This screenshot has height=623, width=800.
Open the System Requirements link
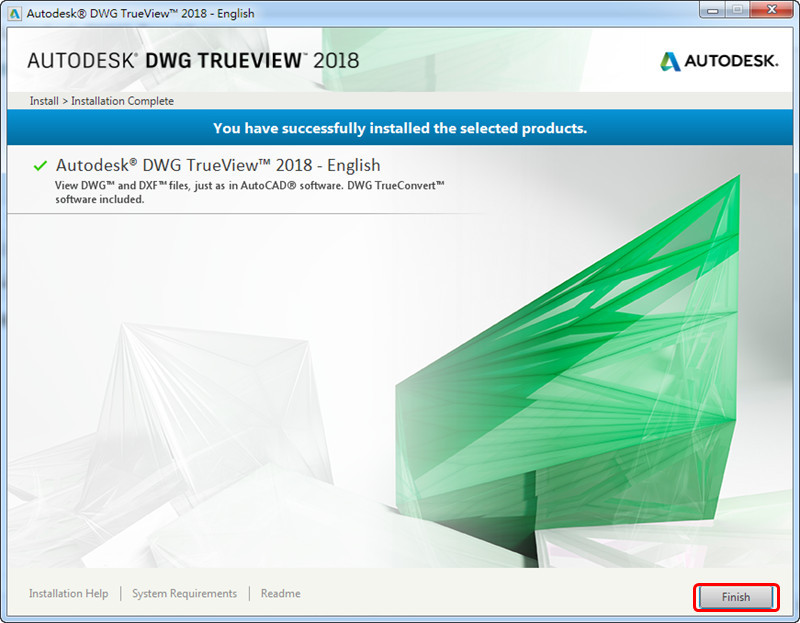(x=184, y=593)
